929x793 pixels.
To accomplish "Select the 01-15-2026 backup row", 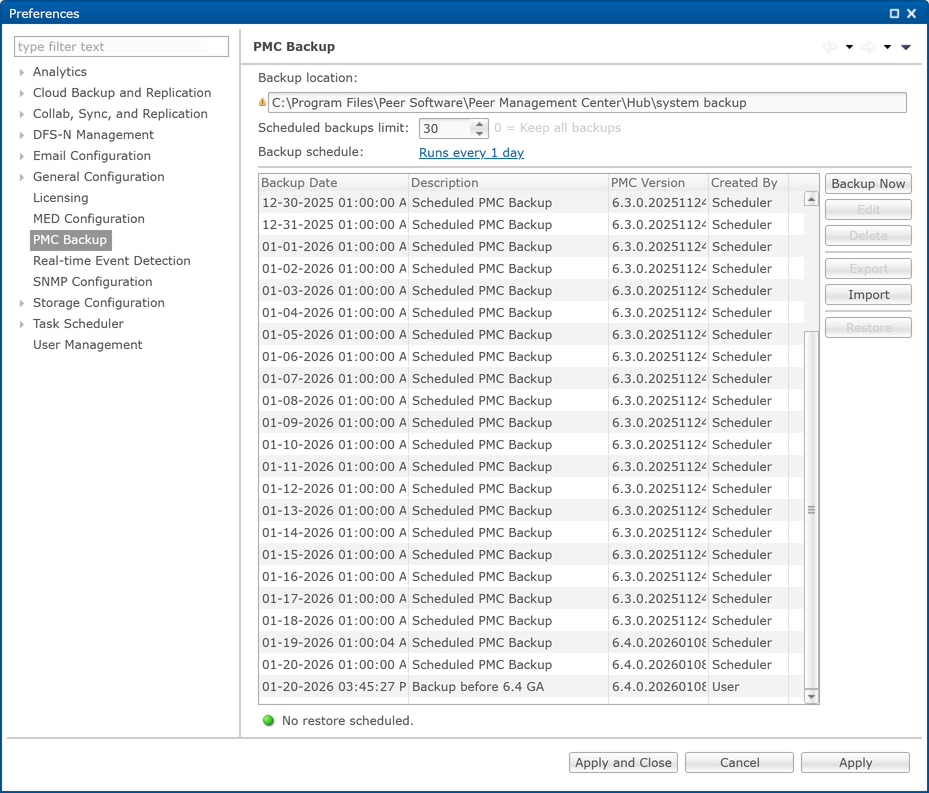I will (x=531, y=555).
